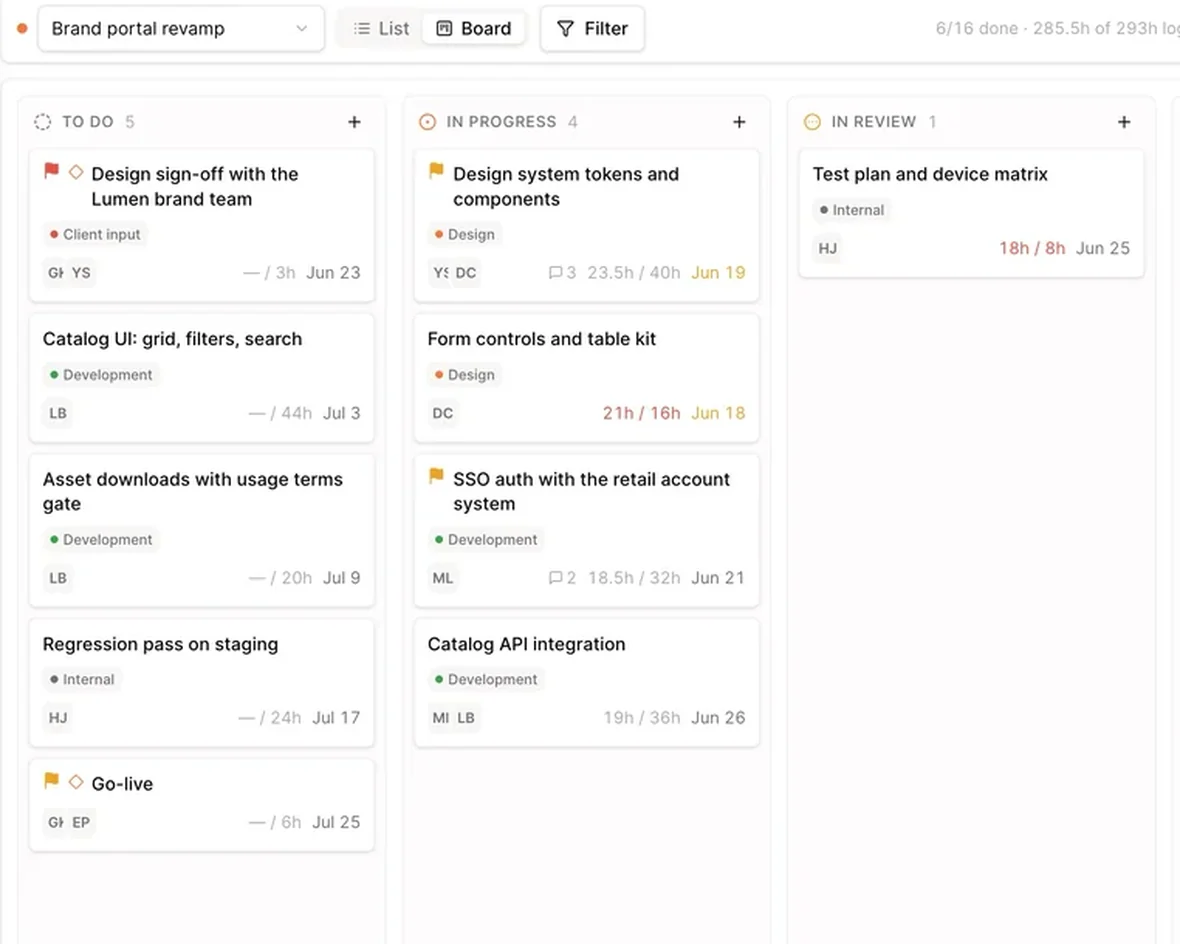Image resolution: width=1180 pixels, height=944 pixels.
Task: Click Internal tag on Test plan card
Action: [x=852, y=210]
